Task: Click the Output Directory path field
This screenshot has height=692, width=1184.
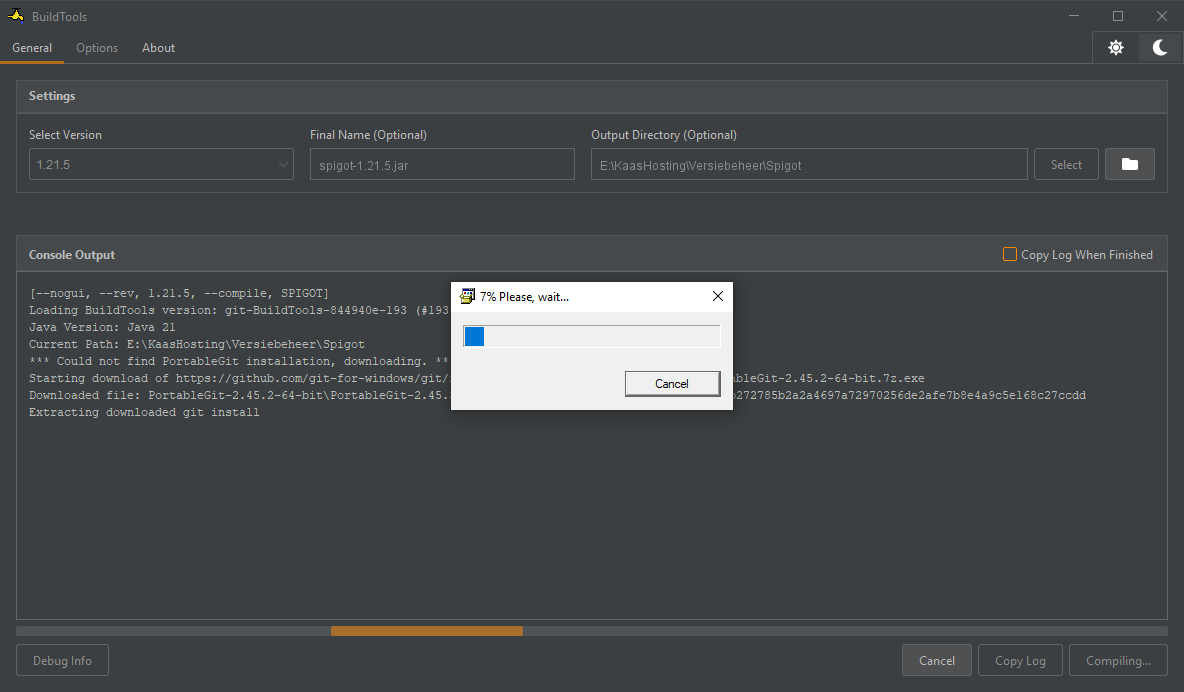Action: [x=809, y=165]
